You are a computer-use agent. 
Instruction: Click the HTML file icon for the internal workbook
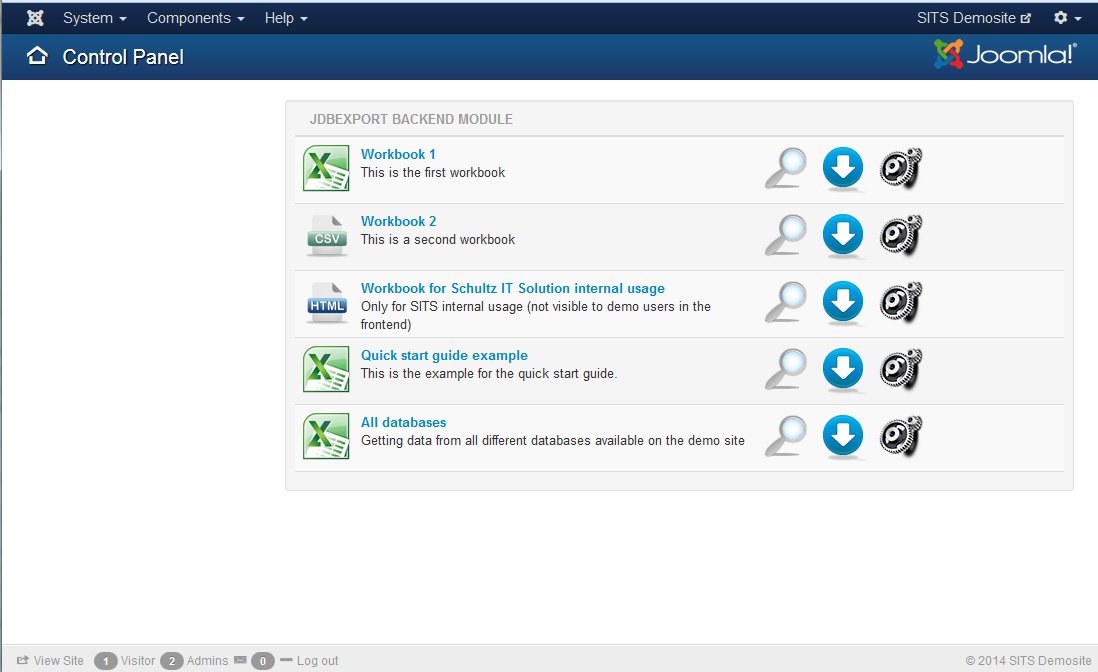click(326, 303)
